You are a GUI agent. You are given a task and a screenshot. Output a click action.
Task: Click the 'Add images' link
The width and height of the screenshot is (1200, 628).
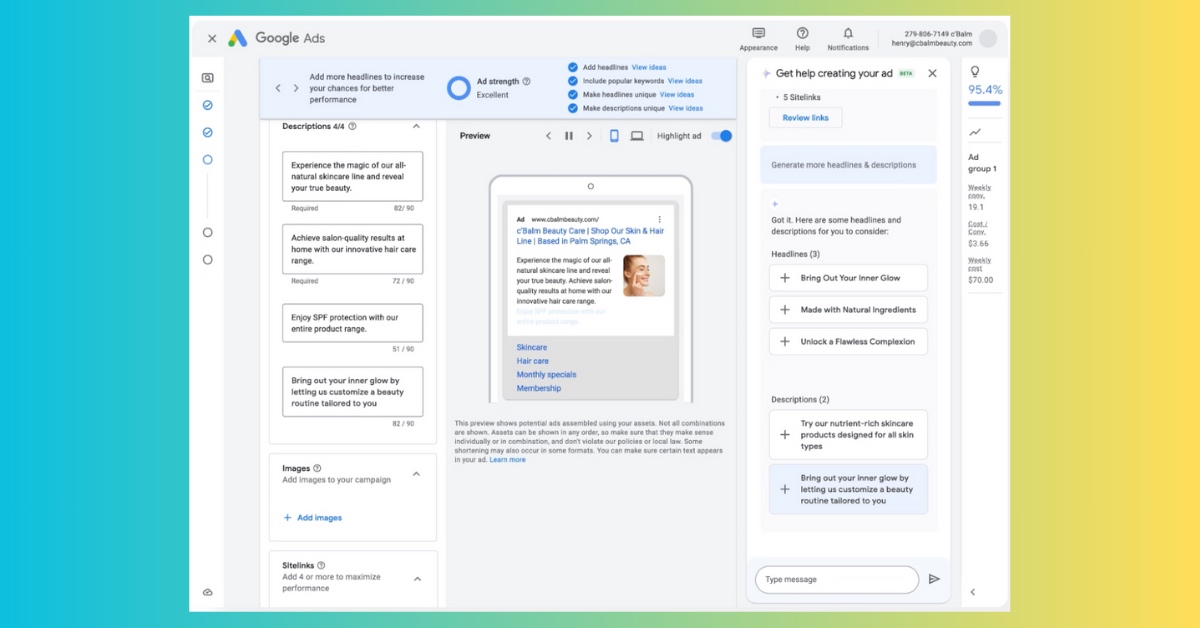[x=313, y=518]
